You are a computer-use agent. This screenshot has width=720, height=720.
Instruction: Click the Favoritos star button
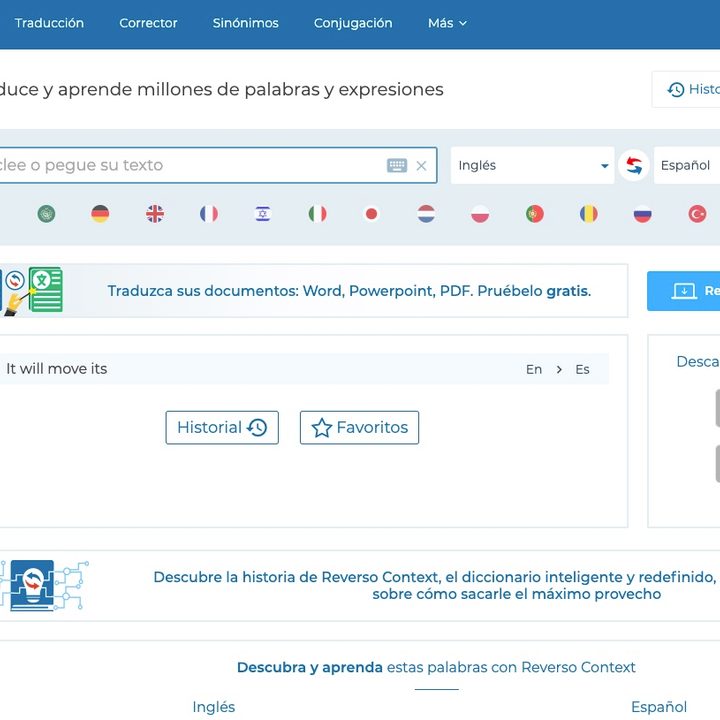pos(360,428)
